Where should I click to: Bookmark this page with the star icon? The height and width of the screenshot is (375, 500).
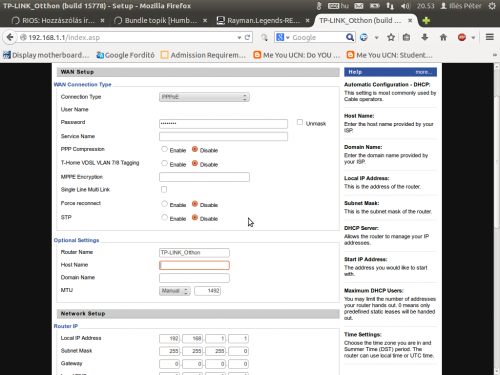click(391, 37)
